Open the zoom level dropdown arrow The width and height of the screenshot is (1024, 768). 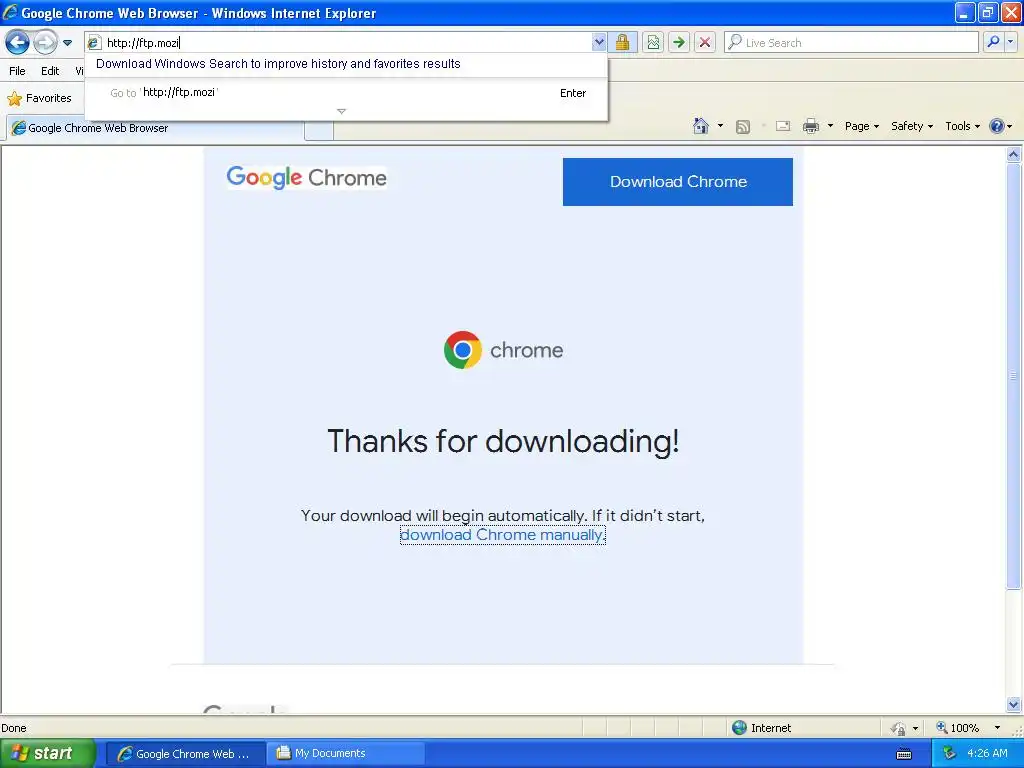coord(997,728)
